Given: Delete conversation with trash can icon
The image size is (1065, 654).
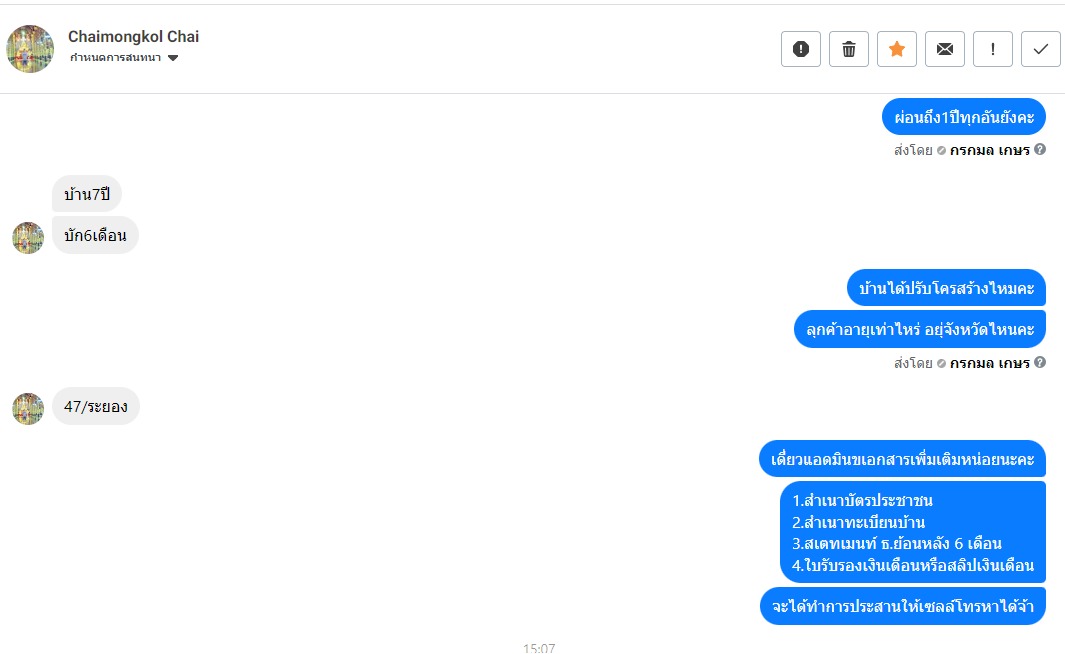Looking at the screenshot, I should click(x=849, y=49).
